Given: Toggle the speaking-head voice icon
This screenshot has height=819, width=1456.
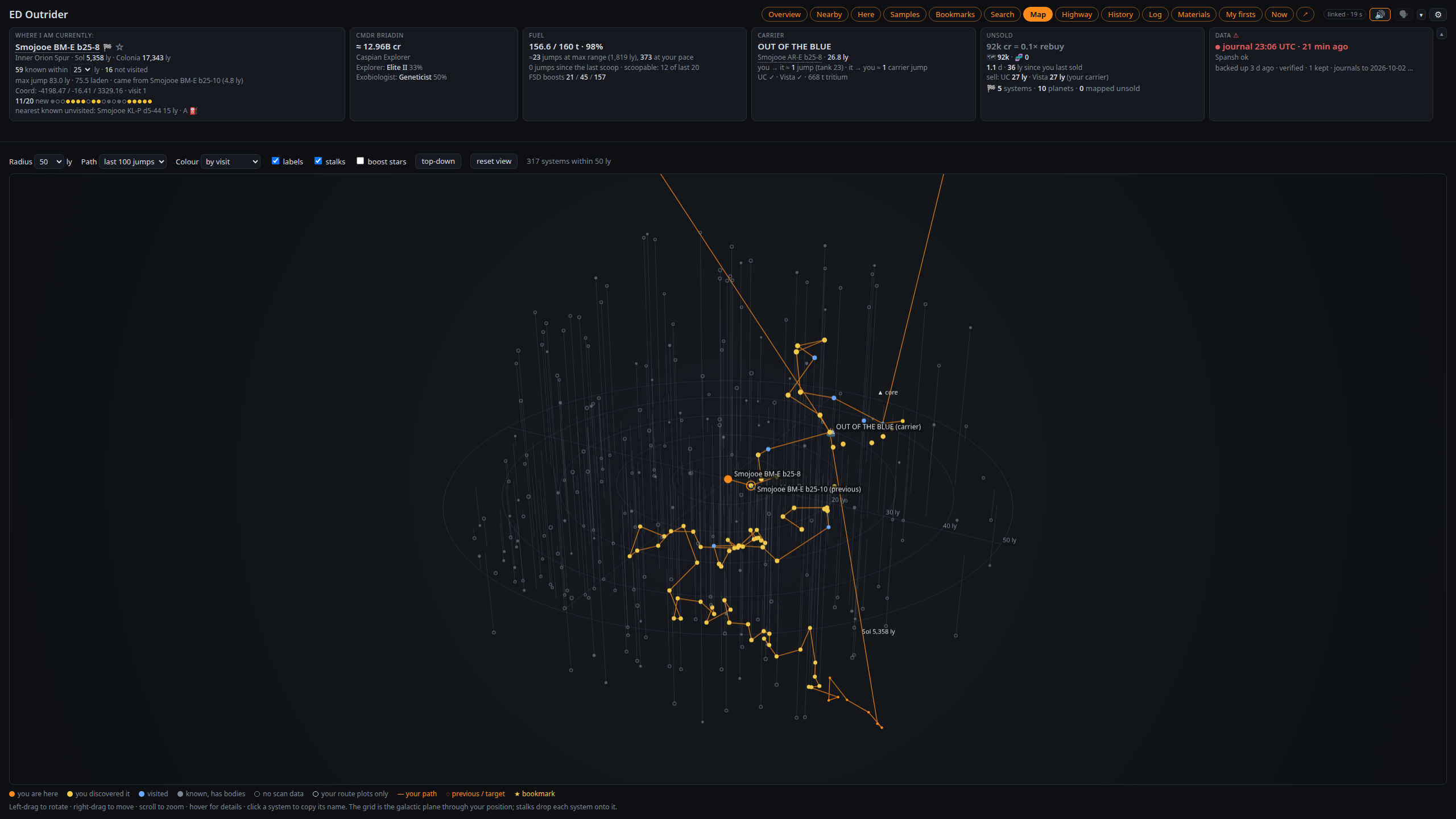Looking at the screenshot, I should point(1404,14).
